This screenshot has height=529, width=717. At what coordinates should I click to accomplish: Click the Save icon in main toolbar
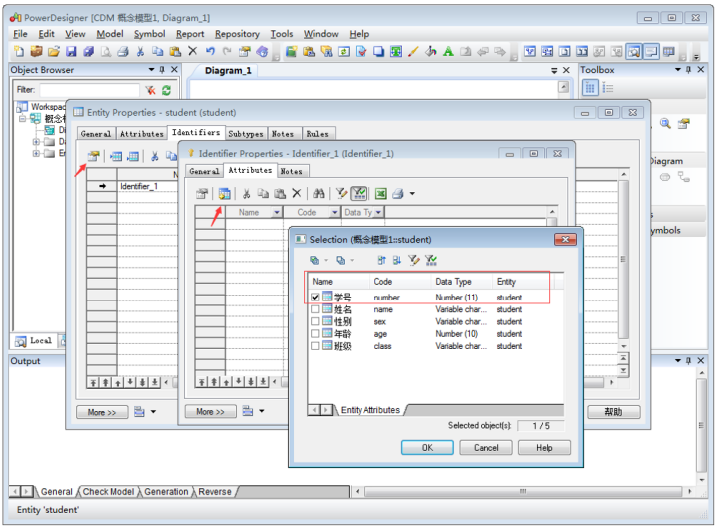[71, 51]
